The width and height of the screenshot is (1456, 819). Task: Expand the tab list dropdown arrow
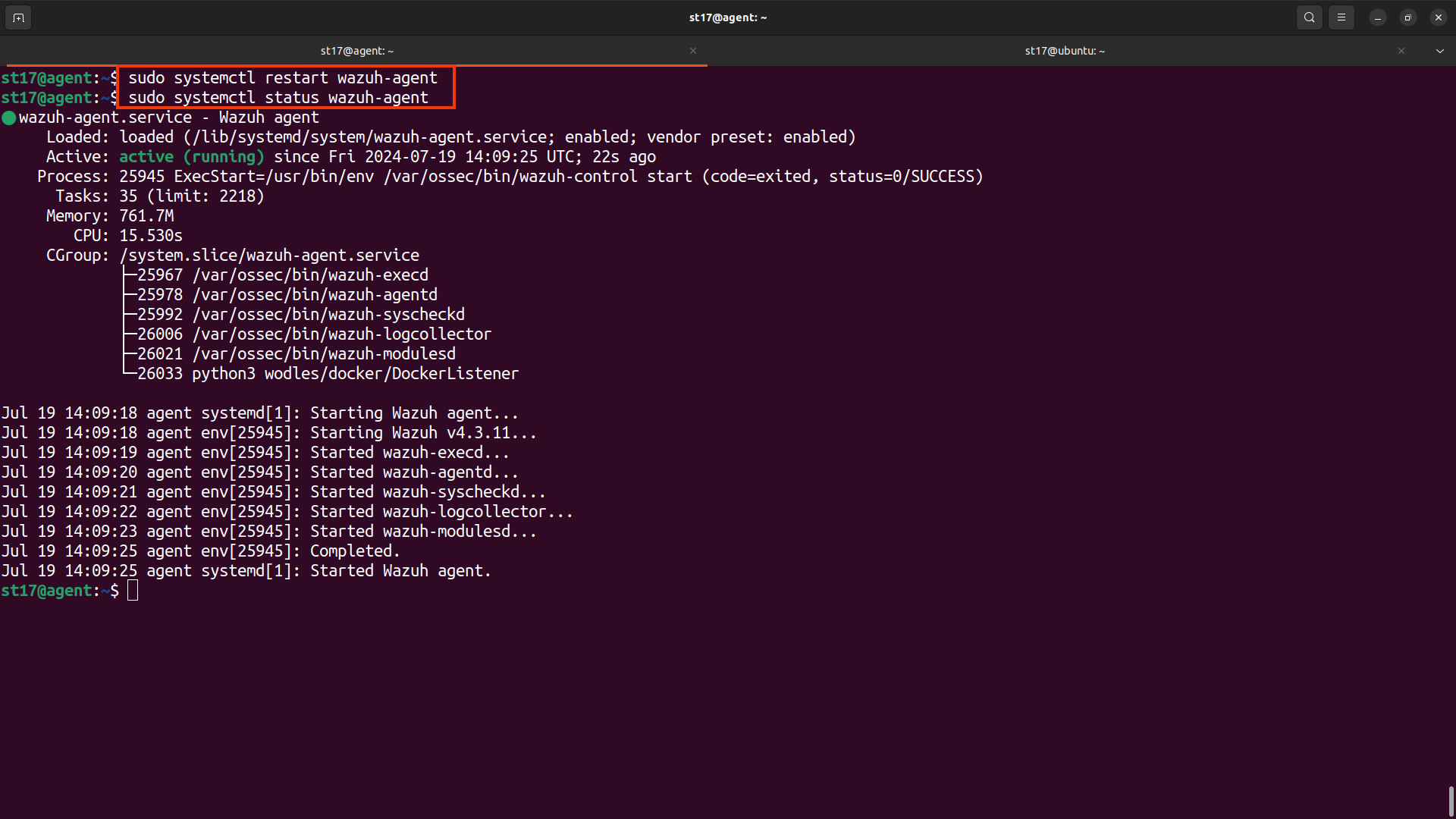1440,51
